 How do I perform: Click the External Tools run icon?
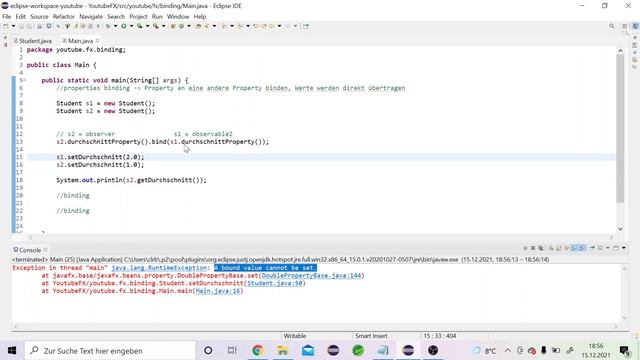[156, 26]
